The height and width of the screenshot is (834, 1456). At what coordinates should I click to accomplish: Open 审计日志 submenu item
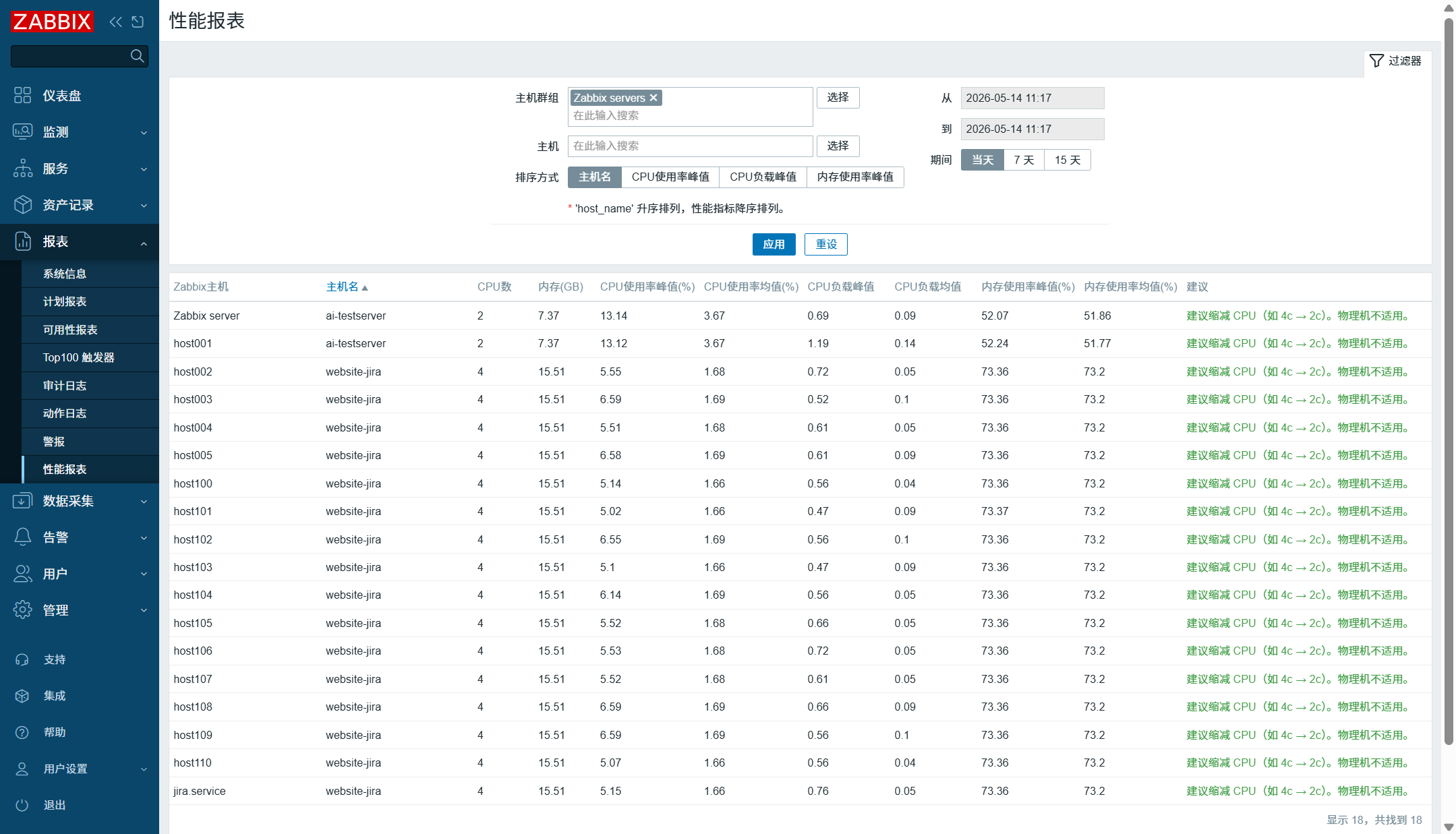90,386
